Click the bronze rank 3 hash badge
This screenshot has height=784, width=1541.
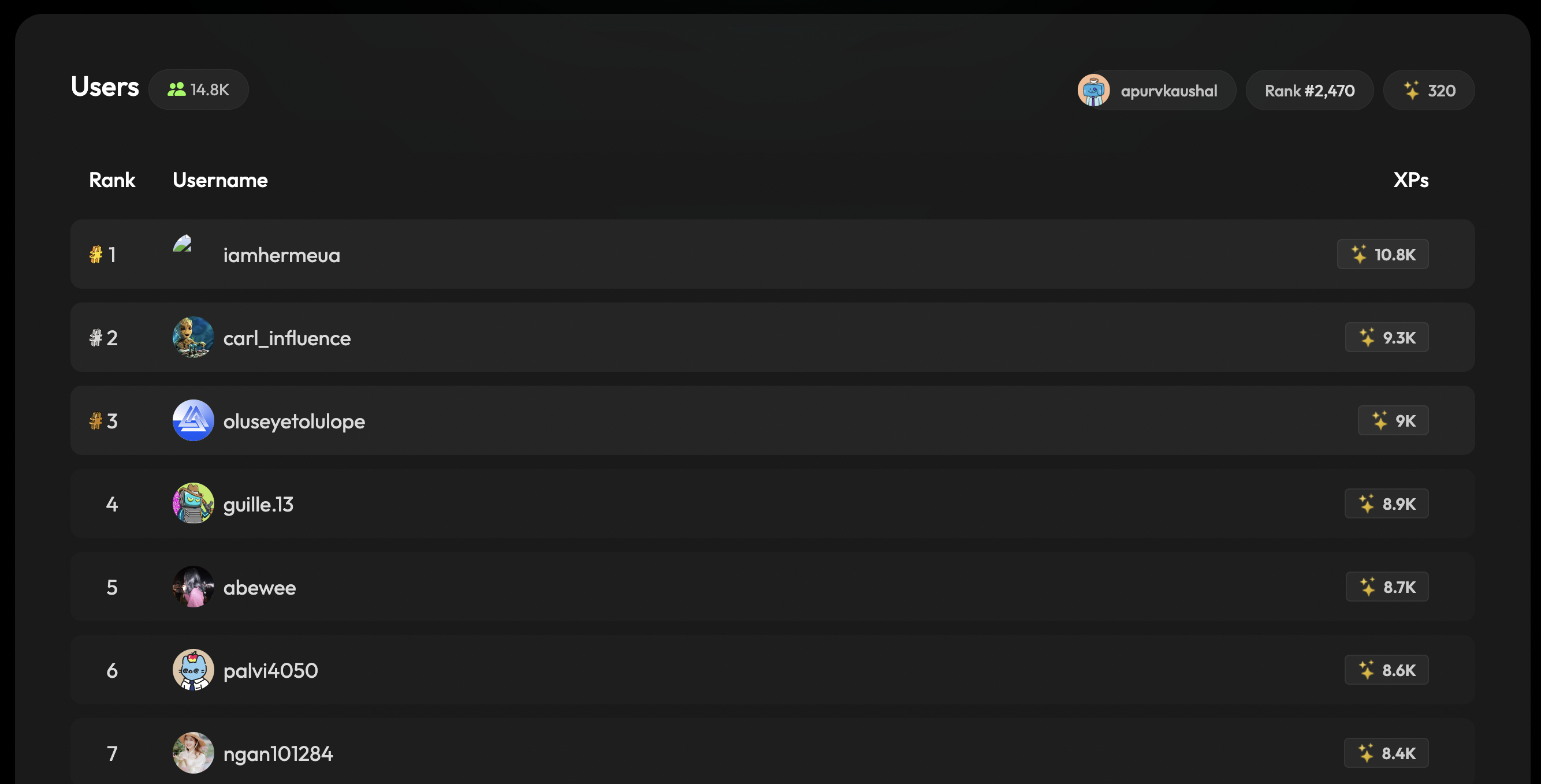tap(96, 421)
